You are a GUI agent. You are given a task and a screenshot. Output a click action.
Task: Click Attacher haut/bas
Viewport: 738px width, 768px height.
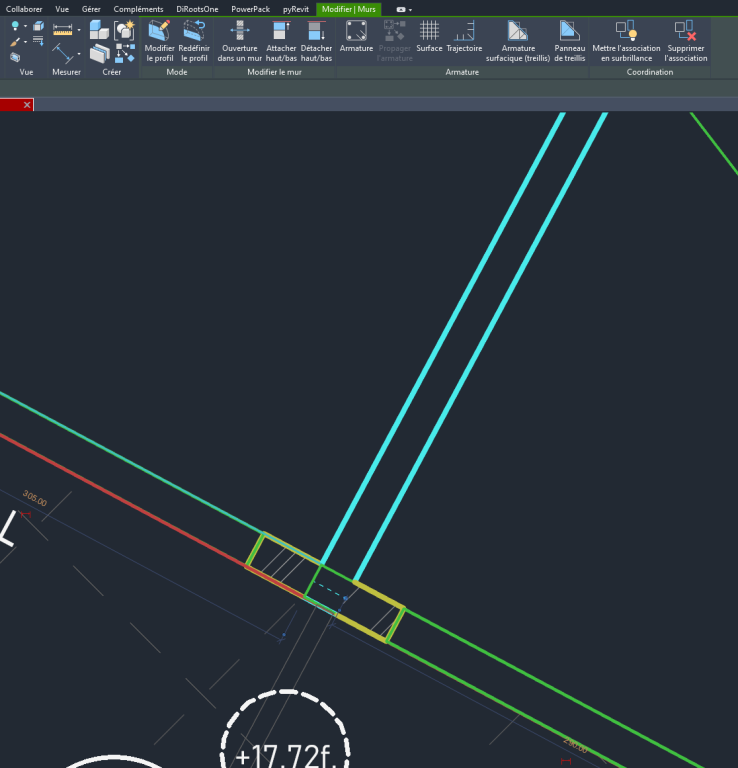pos(281,41)
